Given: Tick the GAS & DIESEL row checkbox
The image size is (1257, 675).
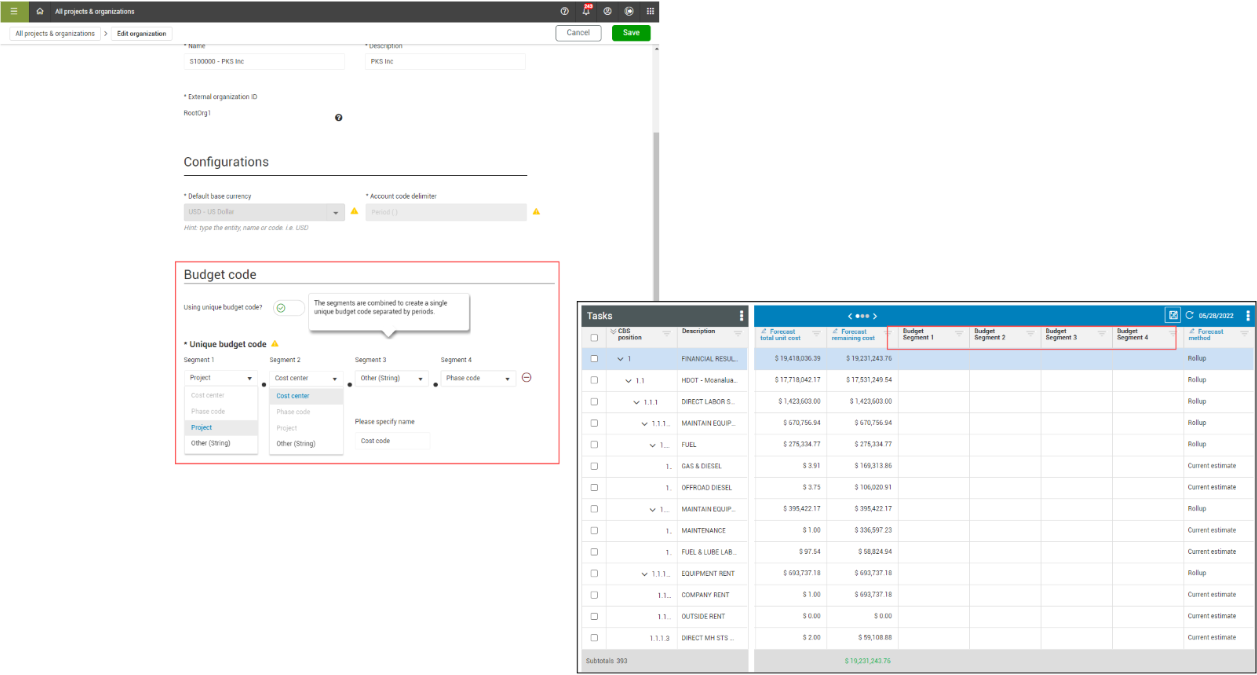Looking at the screenshot, I should pos(594,466).
